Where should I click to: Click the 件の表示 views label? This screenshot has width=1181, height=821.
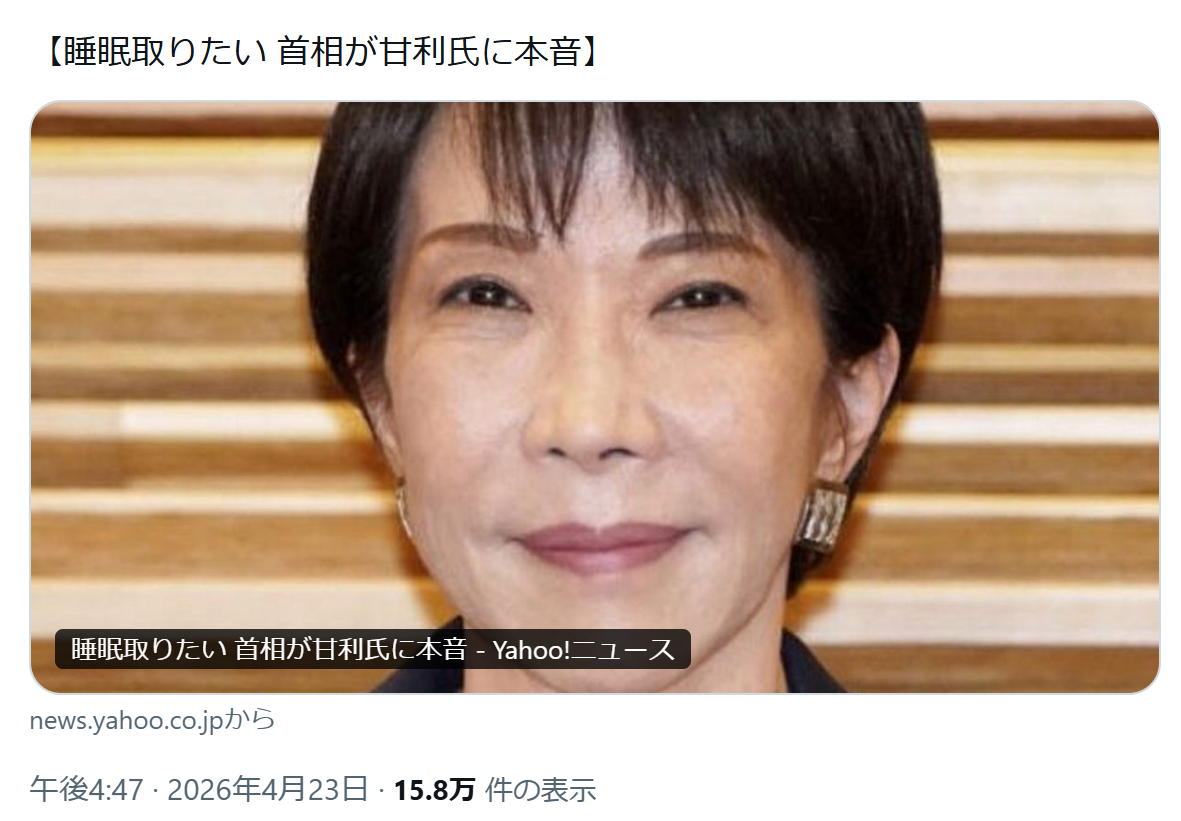[540, 789]
